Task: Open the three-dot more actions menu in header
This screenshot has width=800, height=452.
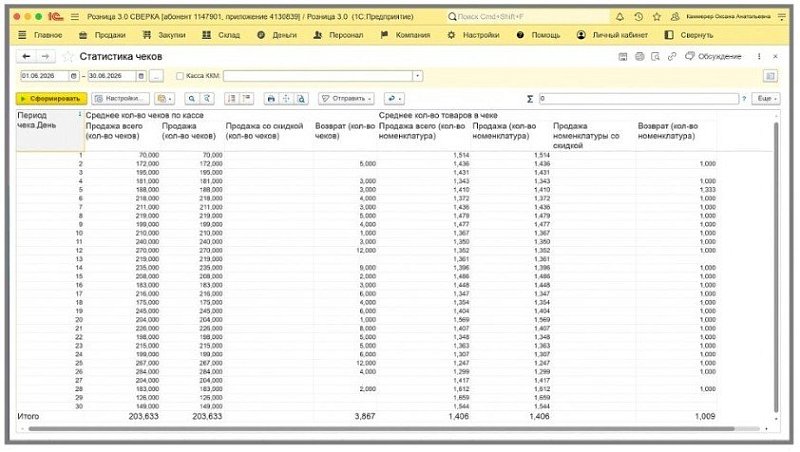Action: [759, 57]
